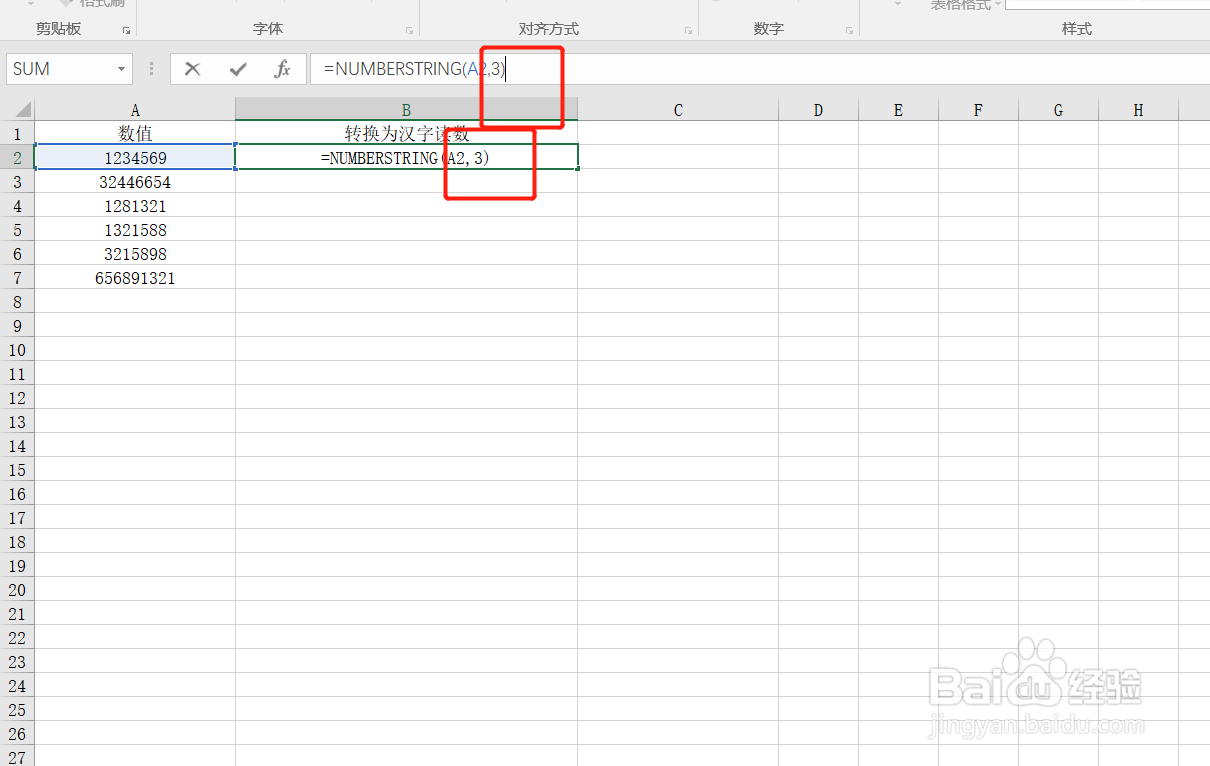Screen dimensions: 1210x766
Task: Select row 3 header
Action: tap(17, 181)
